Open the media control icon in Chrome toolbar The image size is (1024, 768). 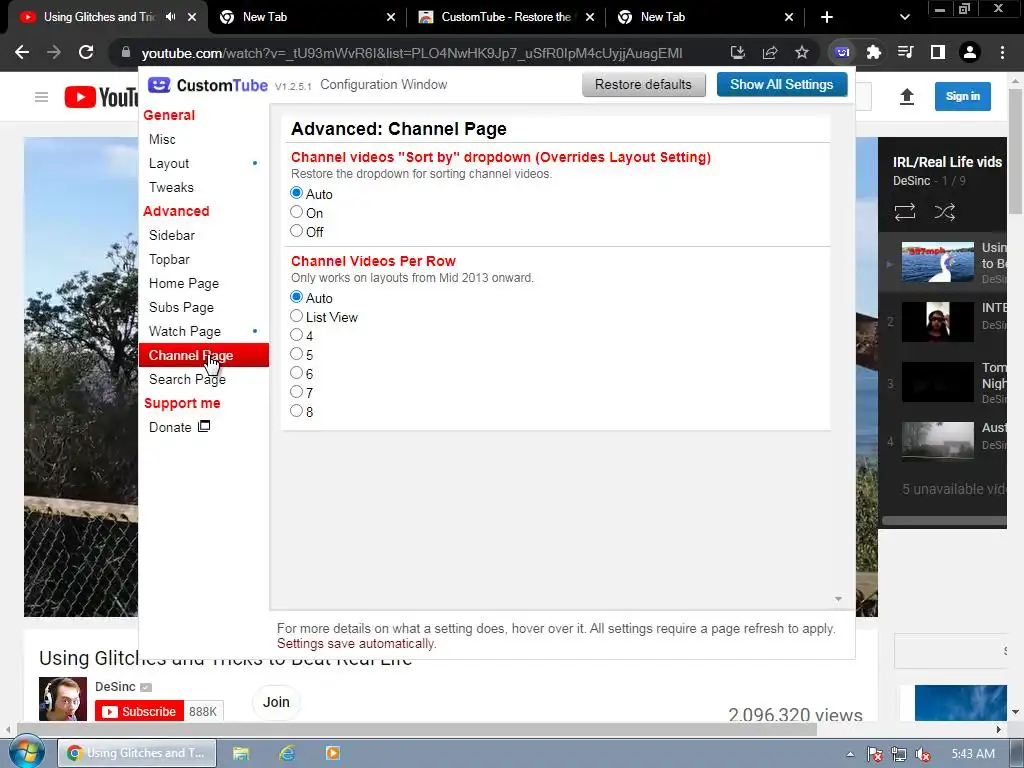[906, 52]
